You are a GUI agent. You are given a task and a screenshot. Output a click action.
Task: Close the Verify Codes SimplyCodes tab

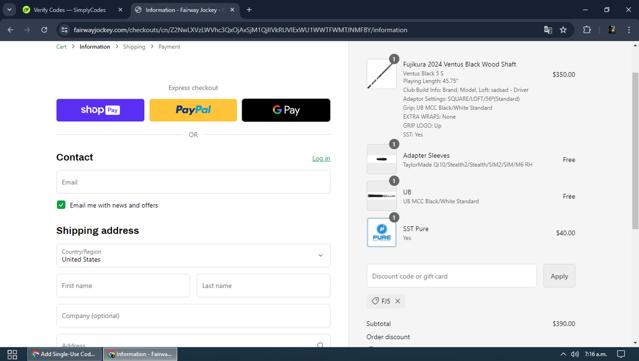point(120,10)
